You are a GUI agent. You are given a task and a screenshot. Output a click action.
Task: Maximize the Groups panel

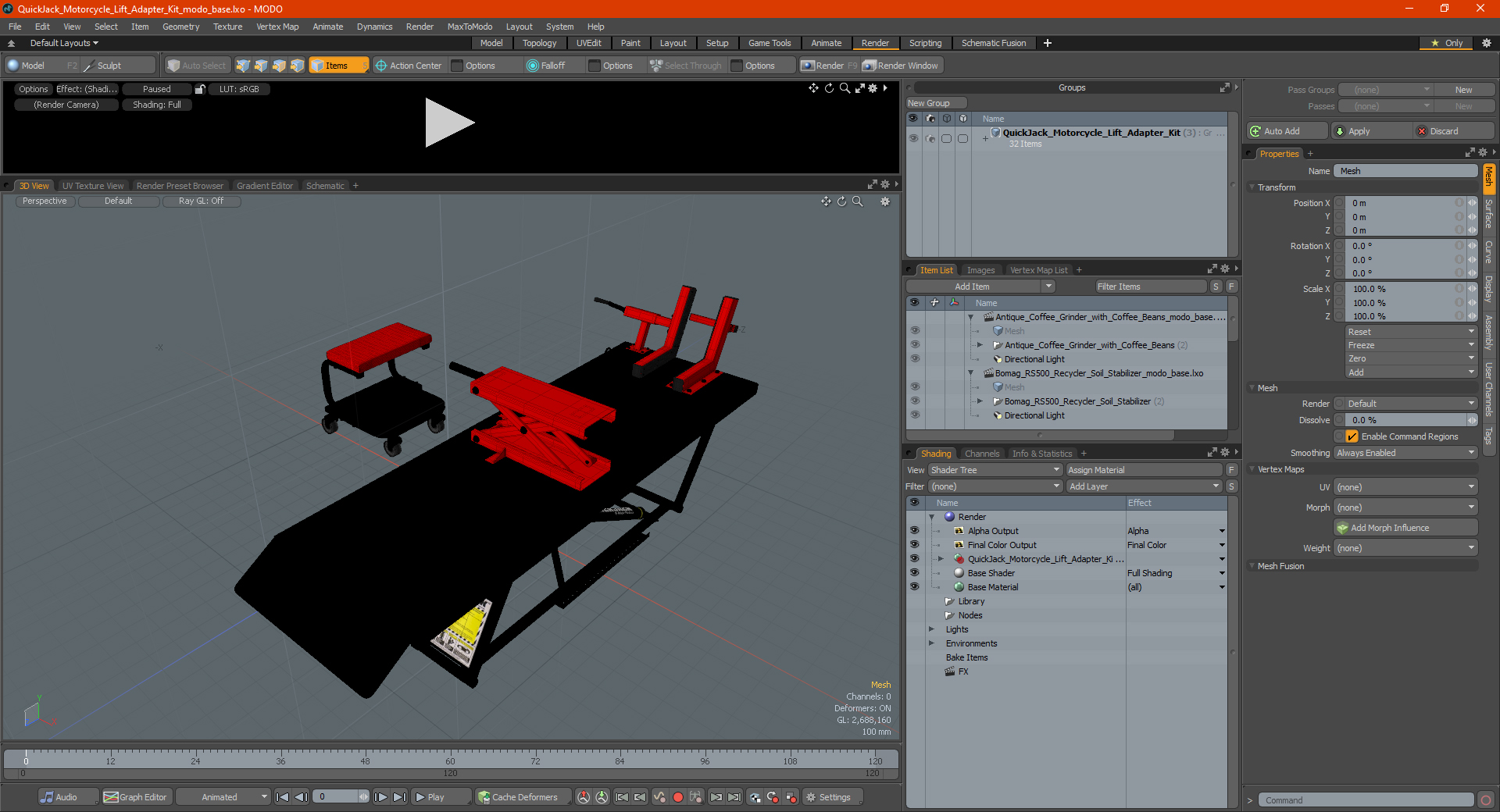tap(1224, 87)
